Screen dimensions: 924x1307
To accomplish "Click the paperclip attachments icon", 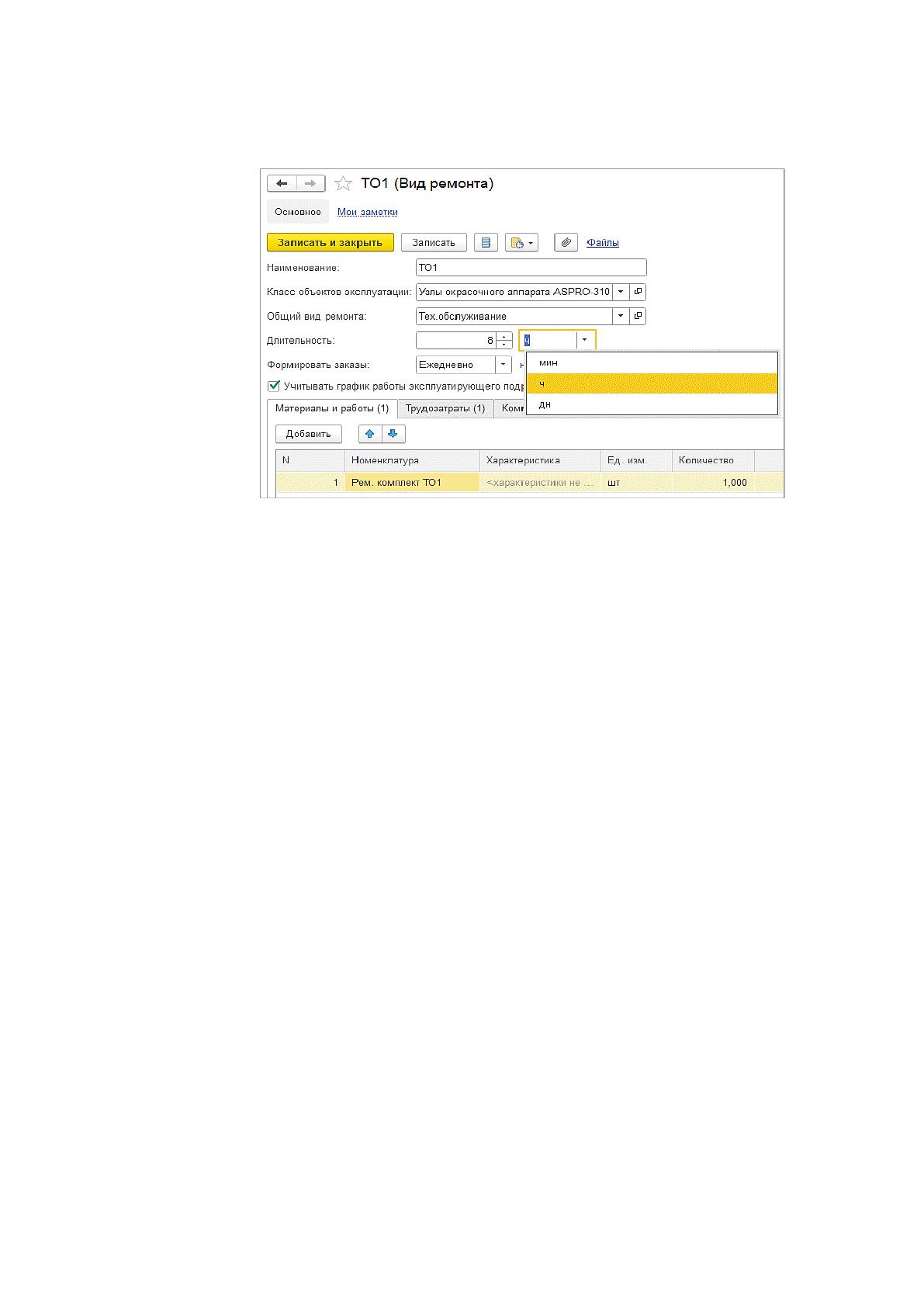I will pyautogui.click(x=567, y=243).
